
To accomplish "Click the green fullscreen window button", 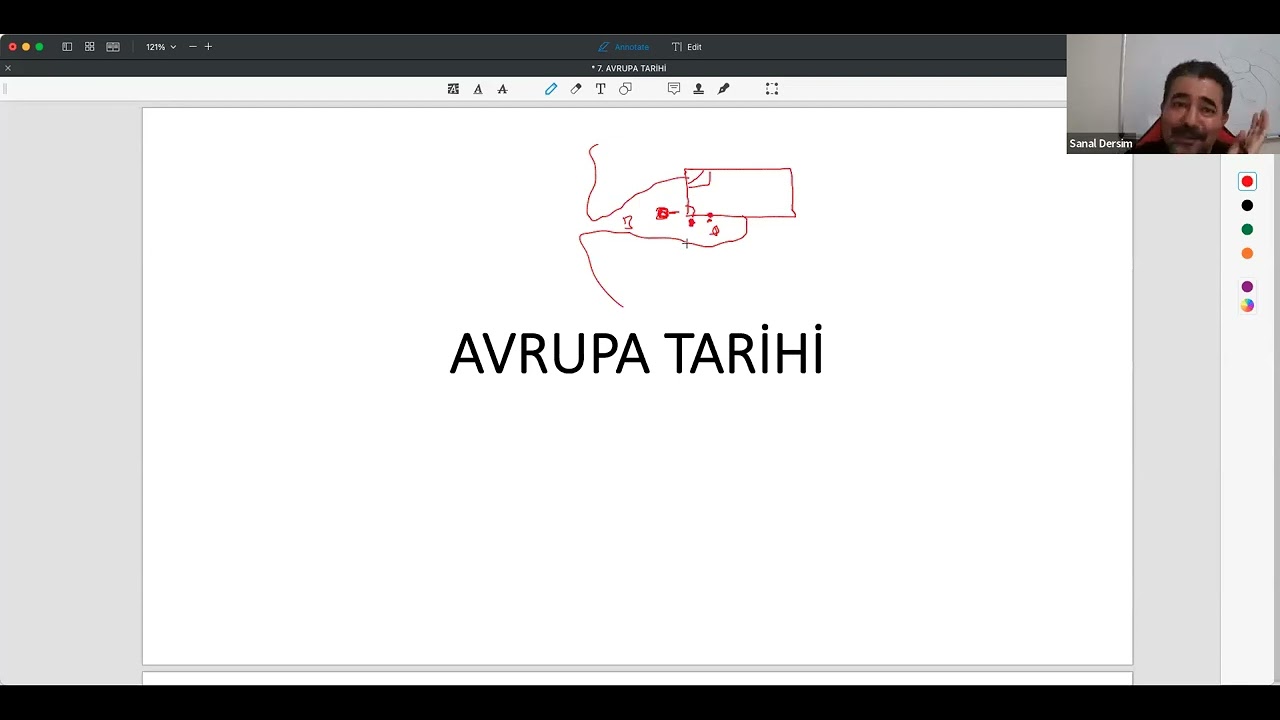I will tap(39, 47).
